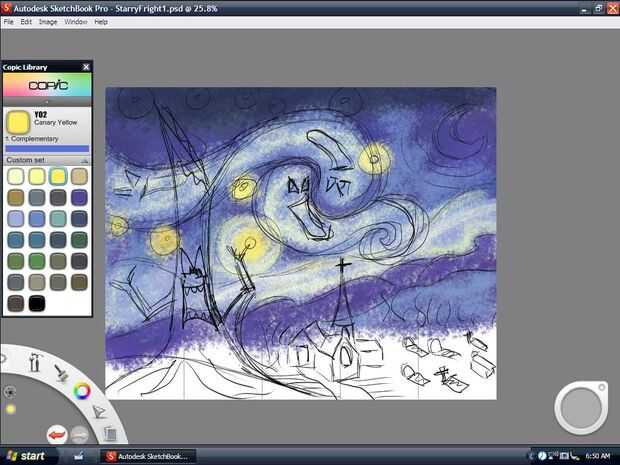This screenshot has width=620, height=465.
Task: Click the large Y02 Canary Yellow swatch
Action: pyautogui.click(x=18, y=122)
